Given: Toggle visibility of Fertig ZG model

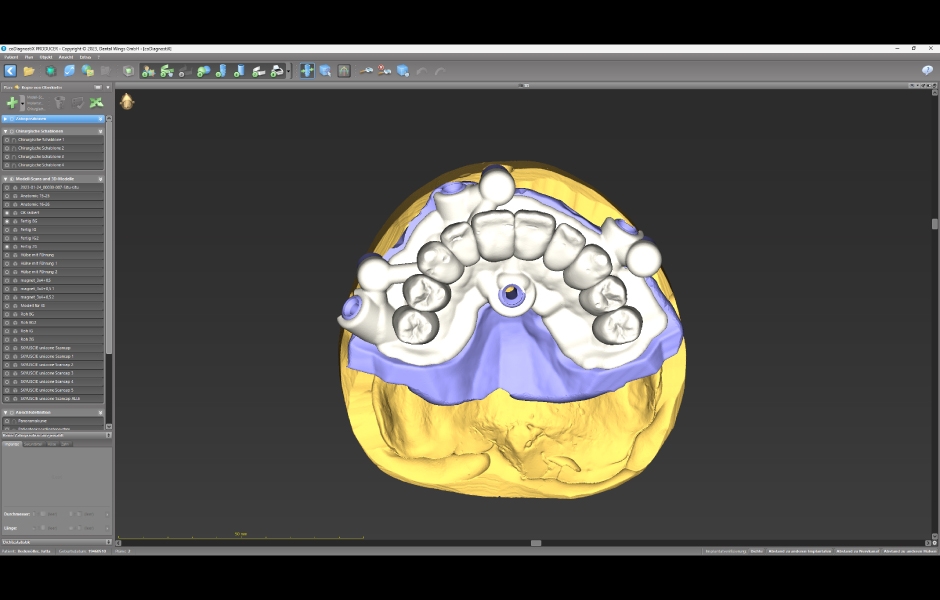Looking at the screenshot, I should pos(7,246).
